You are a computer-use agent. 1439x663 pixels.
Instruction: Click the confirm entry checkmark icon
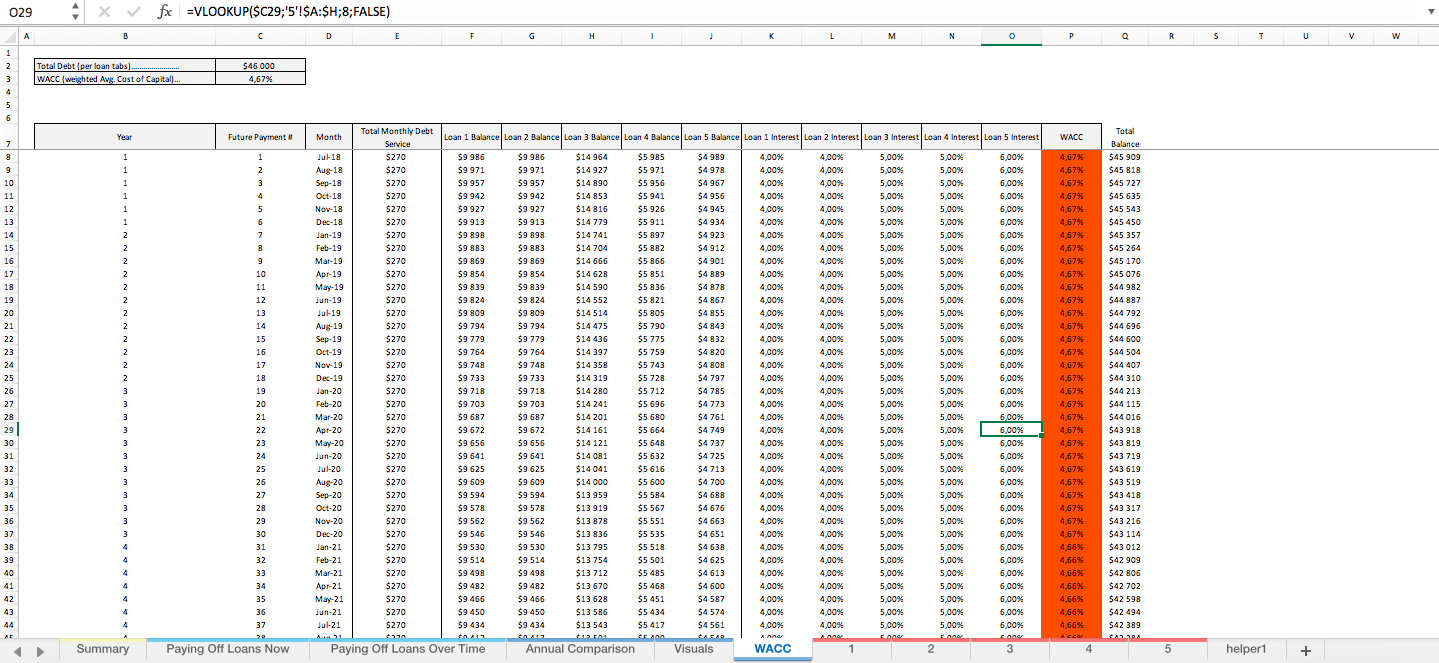pos(133,12)
